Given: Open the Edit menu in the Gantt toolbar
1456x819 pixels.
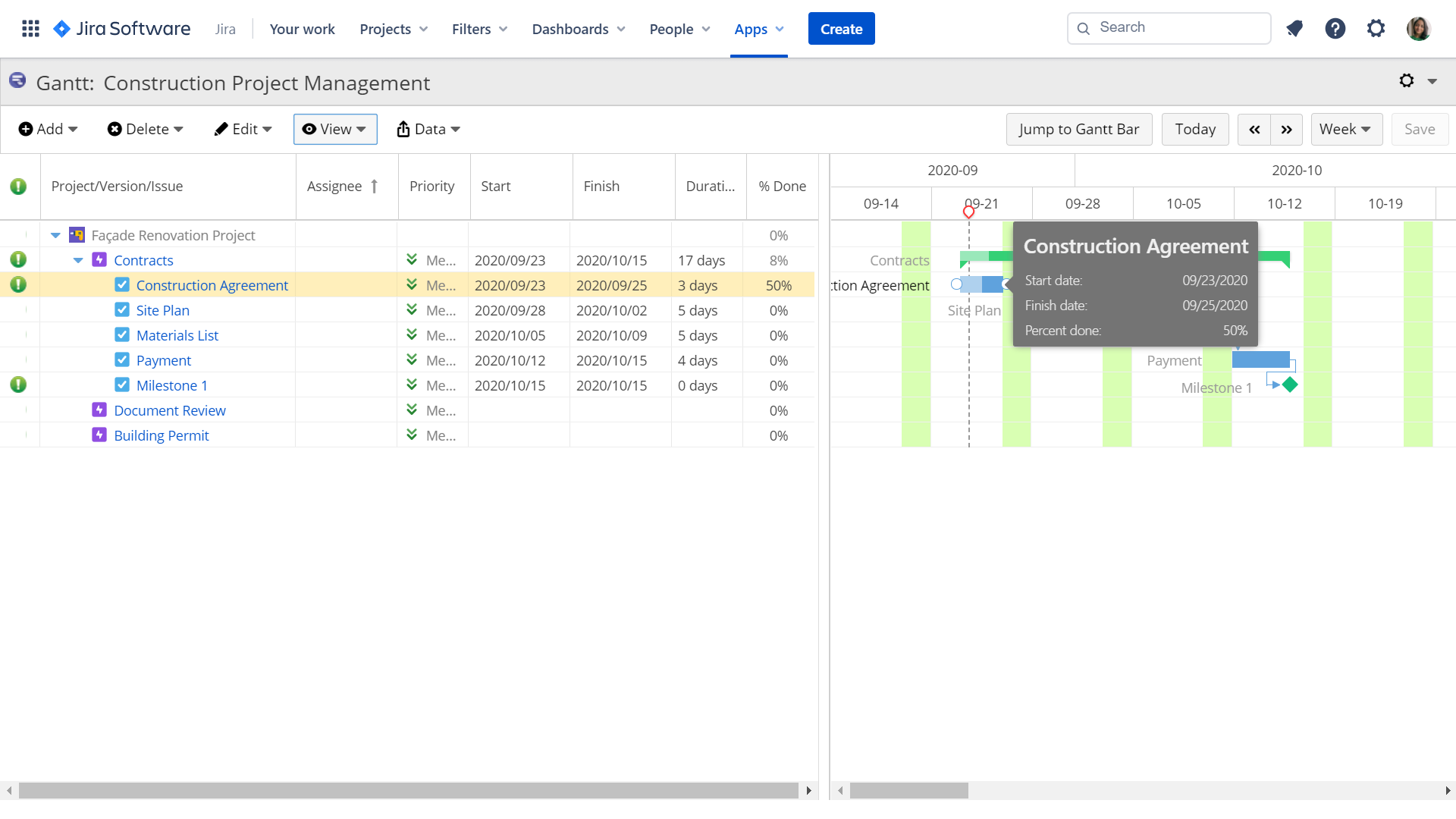Looking at the screenshot, I should (x=242, y=129).
